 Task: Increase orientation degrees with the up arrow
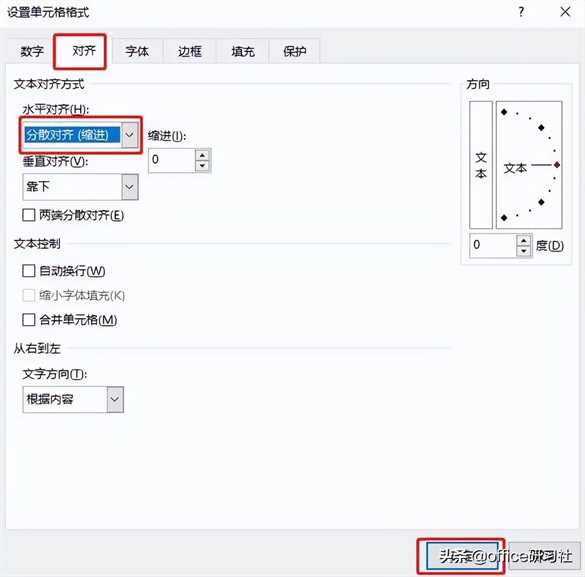tap(524, 240)
